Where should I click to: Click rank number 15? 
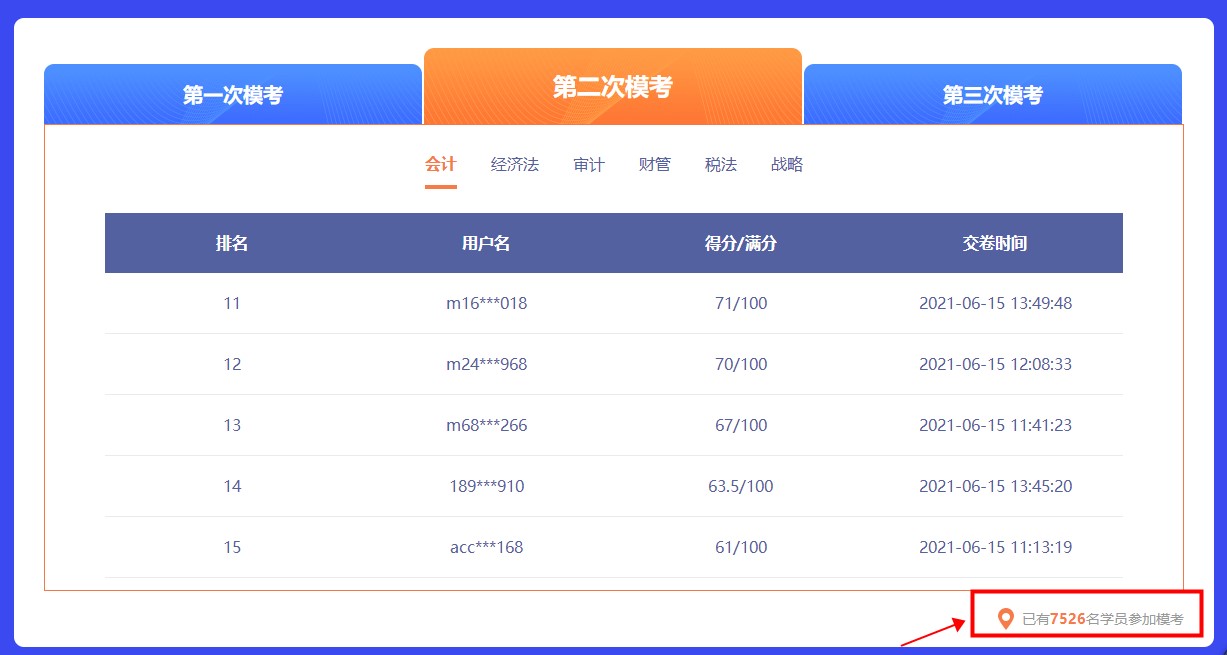point(232,547)
